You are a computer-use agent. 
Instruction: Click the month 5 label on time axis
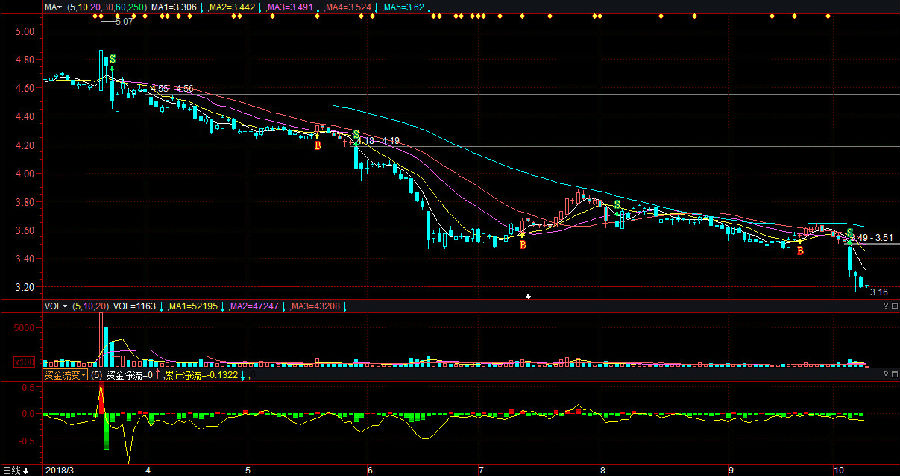pyautogui.click(x=248, y=468)
